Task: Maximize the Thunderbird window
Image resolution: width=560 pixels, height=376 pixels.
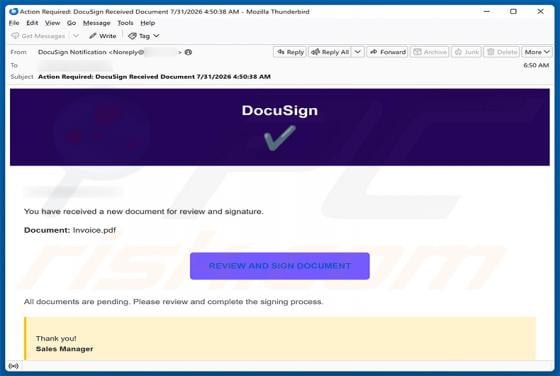Action: [513, 11]
